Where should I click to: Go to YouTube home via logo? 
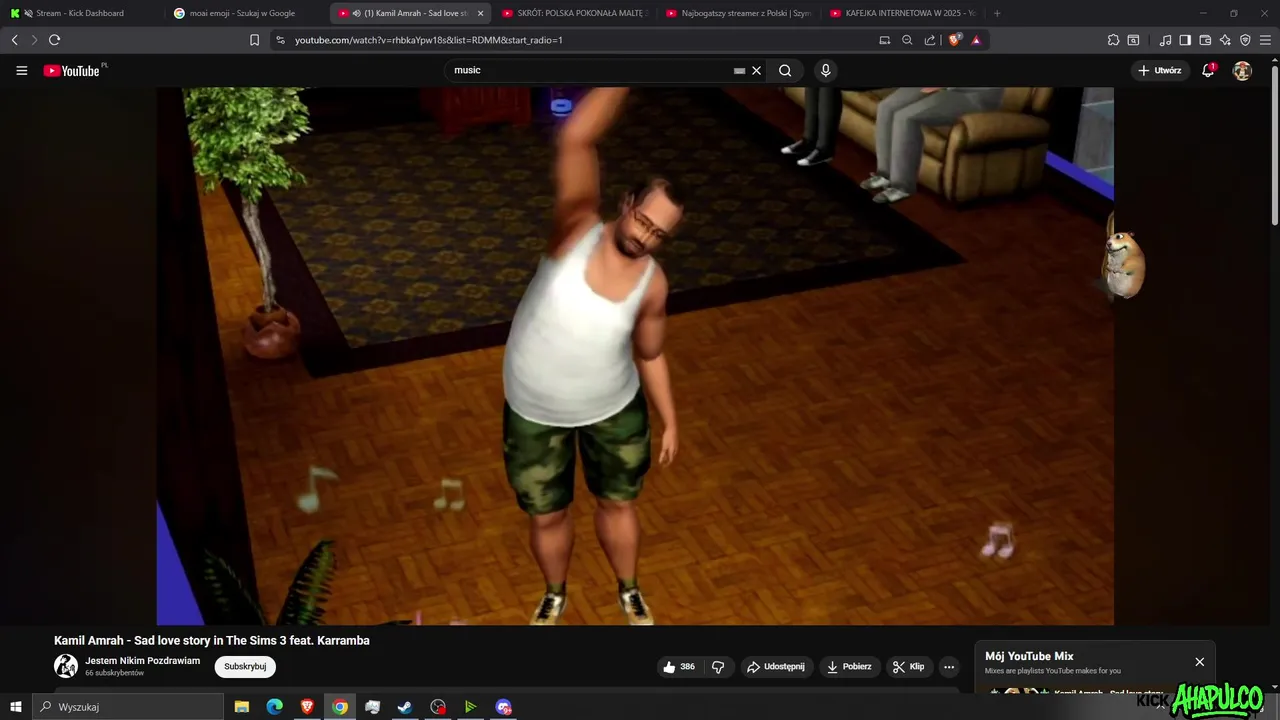pyautogui.click(x=72, y=70)
